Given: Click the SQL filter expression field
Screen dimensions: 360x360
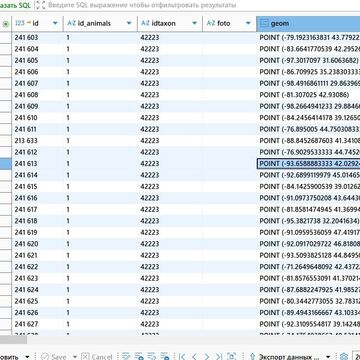Looking at the screenshot, I should [x=203, y=5].
